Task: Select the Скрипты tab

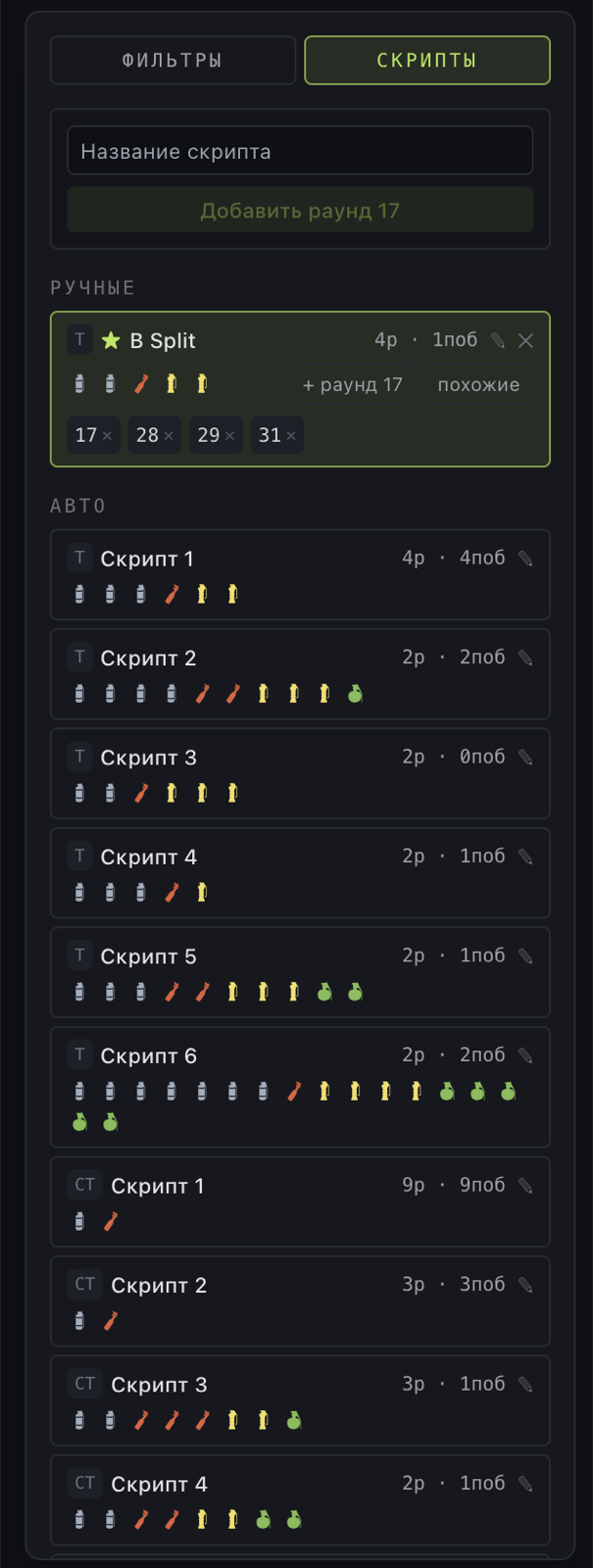Action: [x=427, y=61]
